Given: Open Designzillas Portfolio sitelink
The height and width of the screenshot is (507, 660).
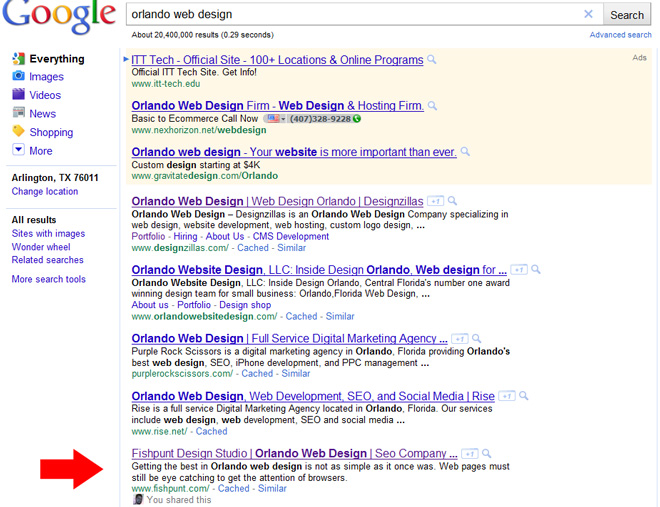Looking at the screenshot, I should click(x=148, y=236).
